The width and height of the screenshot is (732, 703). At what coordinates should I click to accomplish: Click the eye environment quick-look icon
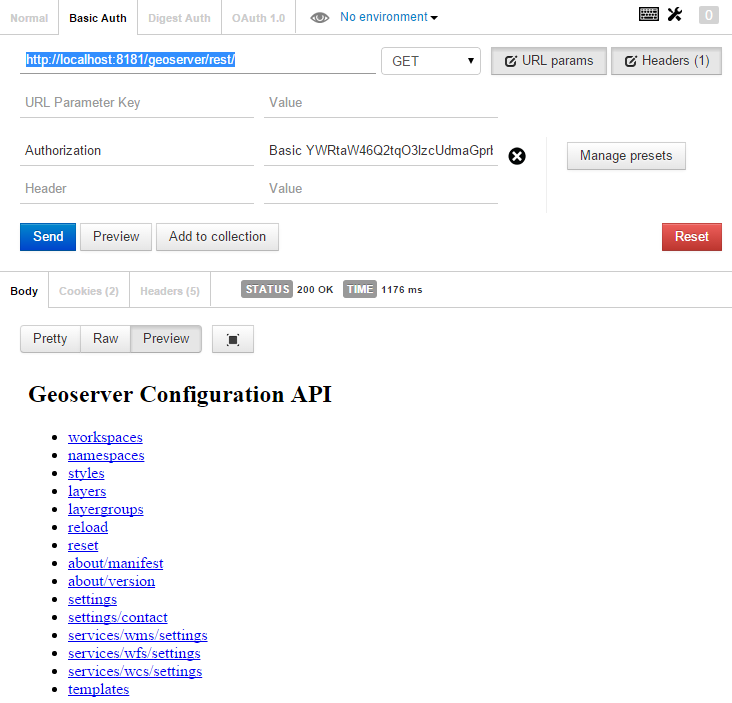[x=320, y=18]
